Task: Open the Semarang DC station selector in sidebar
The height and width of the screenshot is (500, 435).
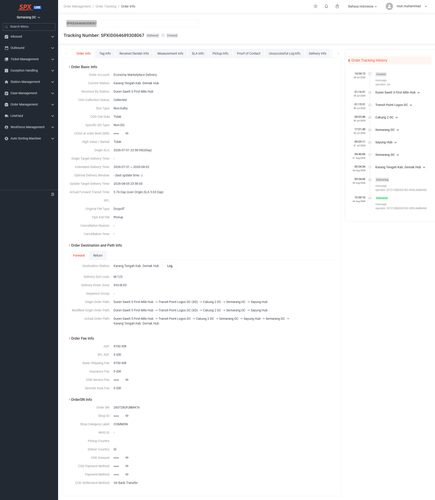Action: 28,17
